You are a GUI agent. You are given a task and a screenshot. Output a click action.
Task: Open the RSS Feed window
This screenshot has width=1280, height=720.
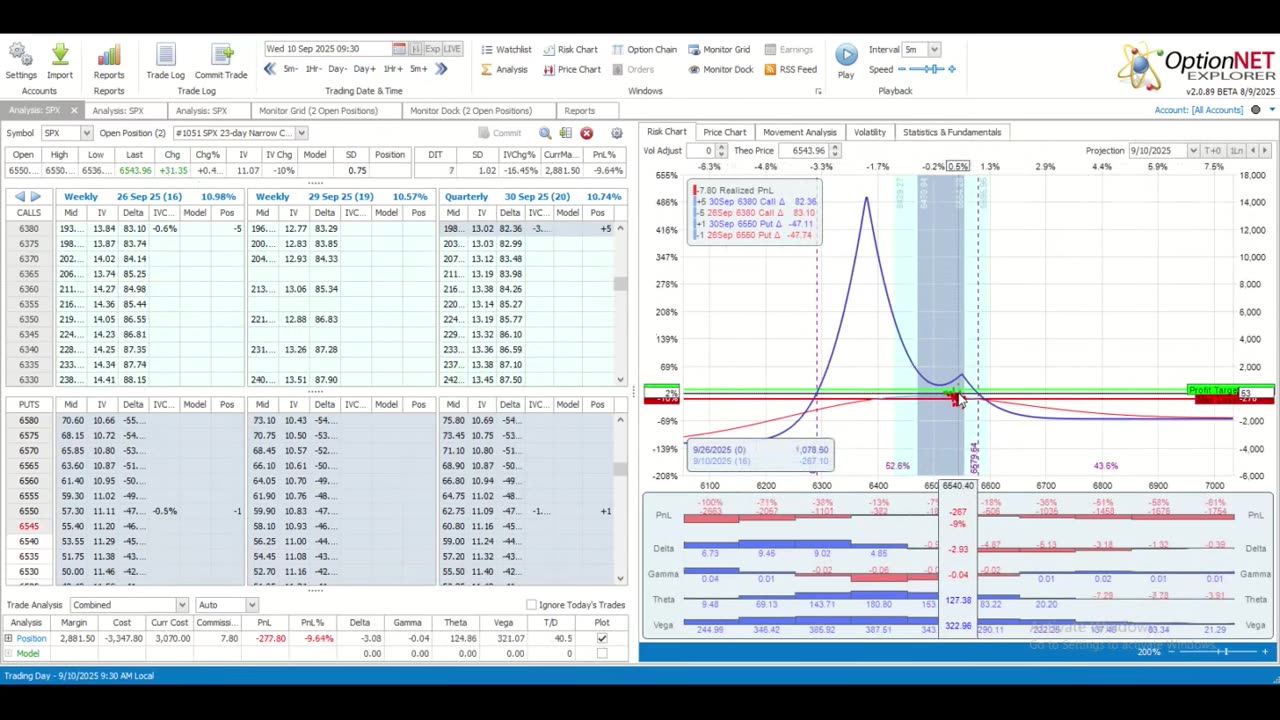(790, 69)
